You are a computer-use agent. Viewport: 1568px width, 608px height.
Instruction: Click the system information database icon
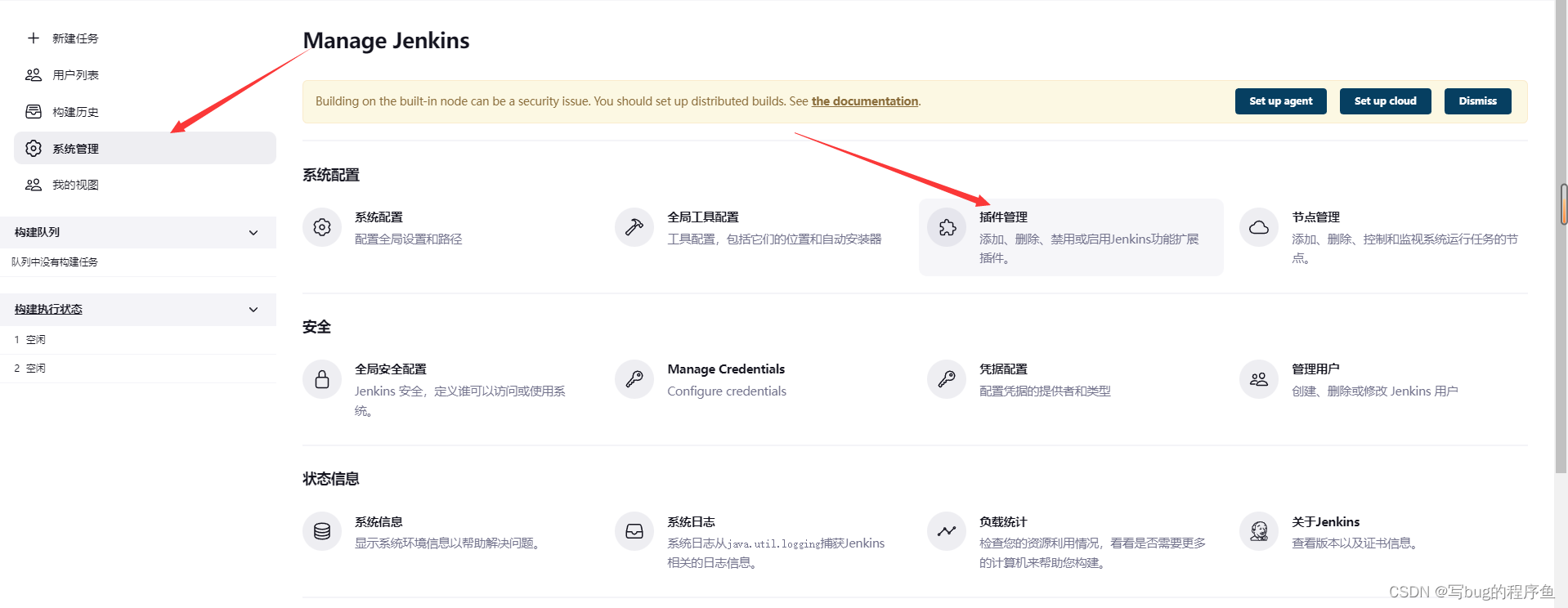click(x=322, y=531)
